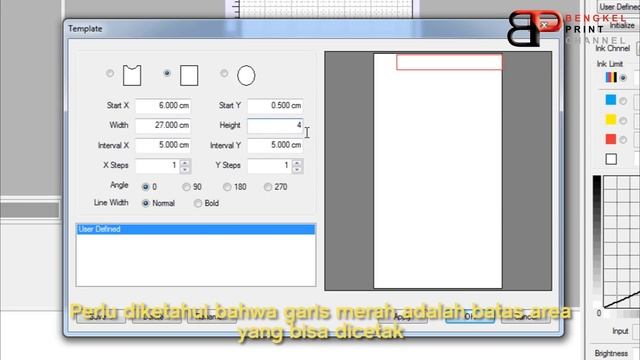
Task: Click the yellow color swatch
Action: (x=611, y=119)
